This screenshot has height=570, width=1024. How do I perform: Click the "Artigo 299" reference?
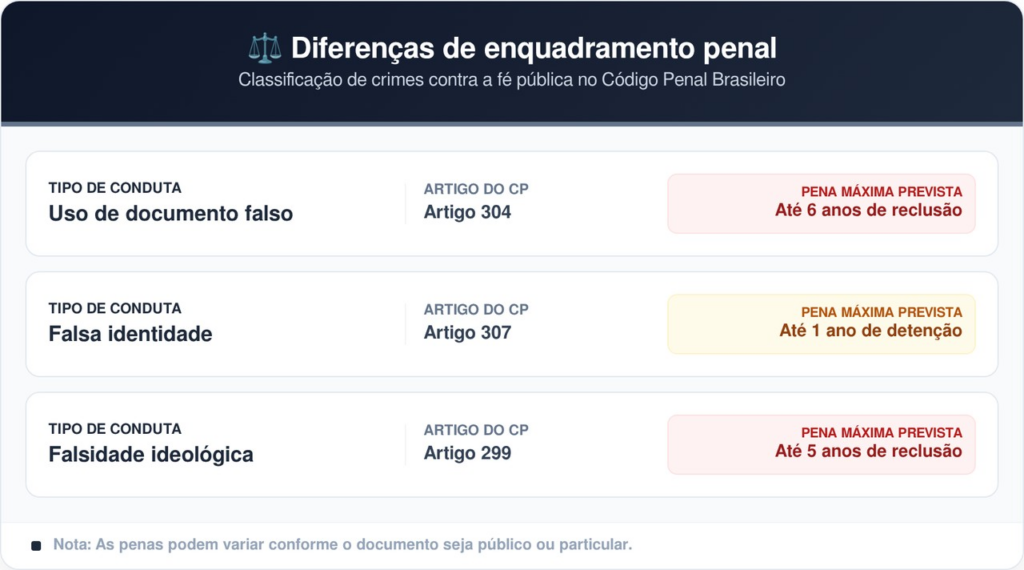[x=467, y=452]
